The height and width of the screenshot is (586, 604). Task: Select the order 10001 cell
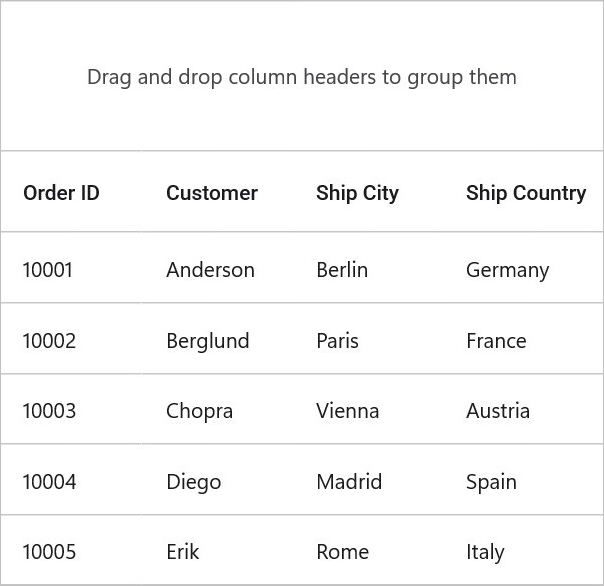[x=48, y=270]
